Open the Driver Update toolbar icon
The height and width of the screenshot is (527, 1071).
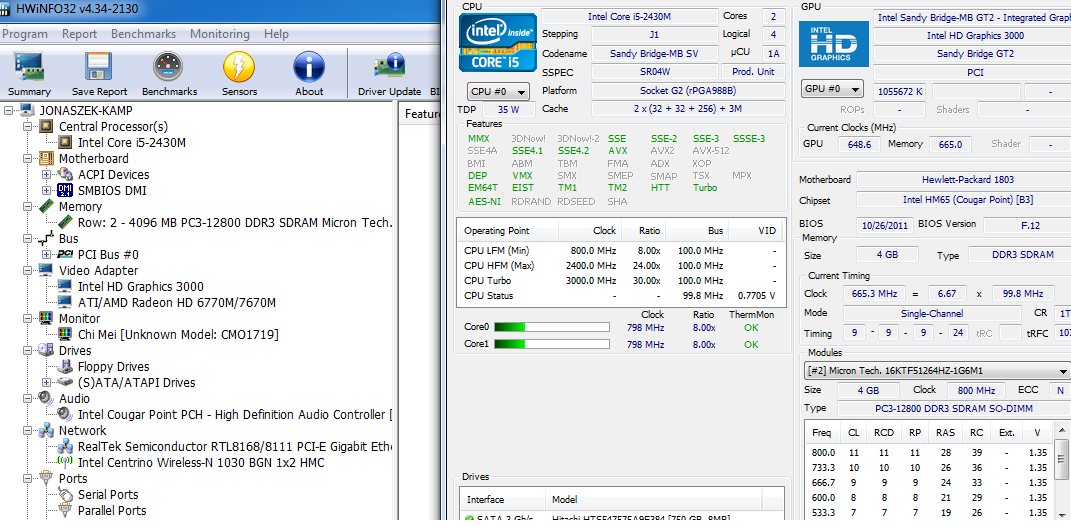(x=389, y=68)
